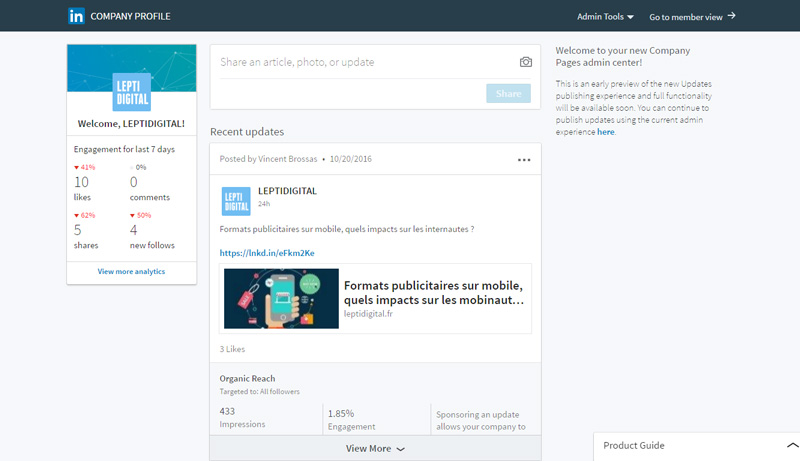
Task: Click the 10 likes engagement stat
Action: coord(82,189)
